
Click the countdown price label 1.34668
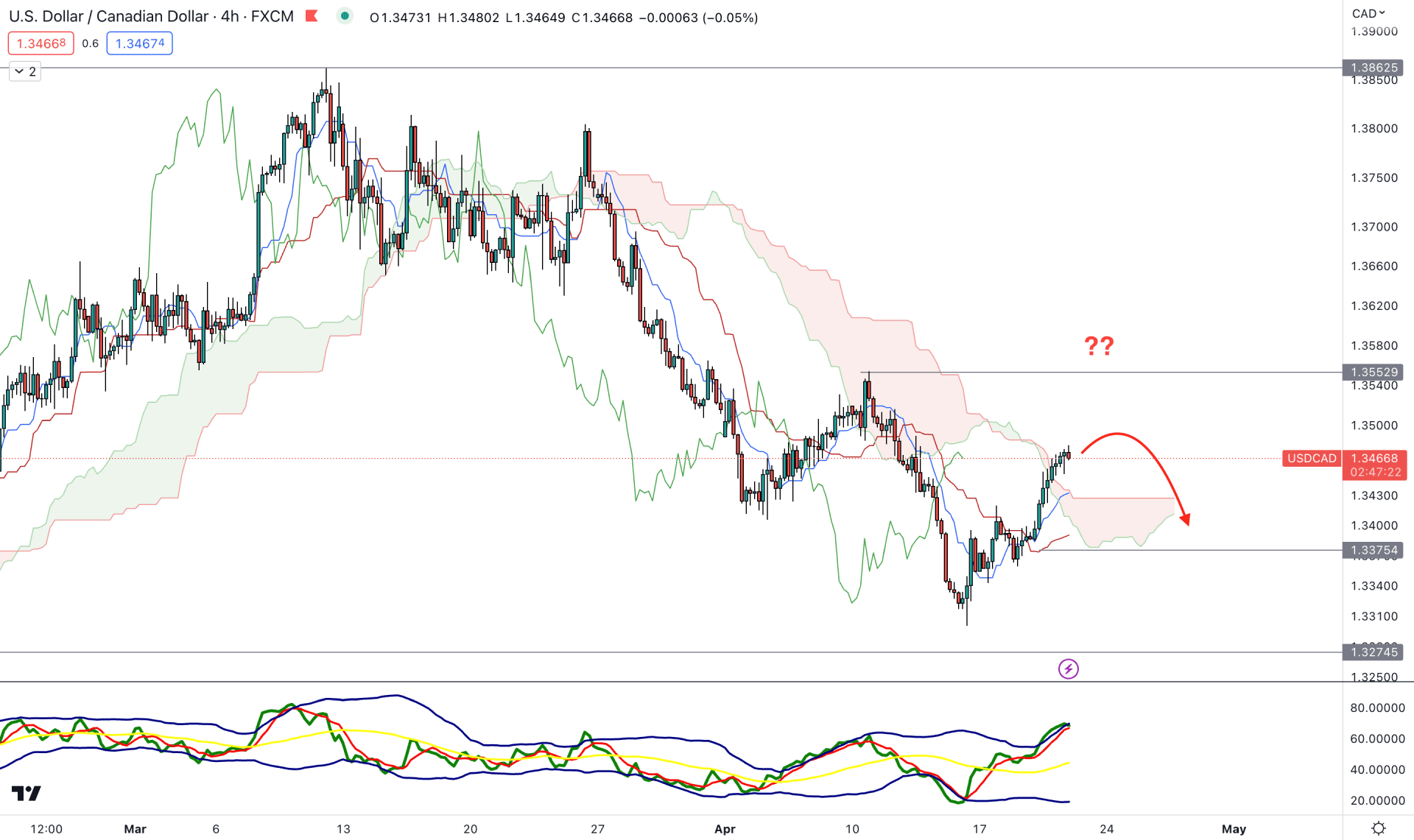pos(1374,465)
